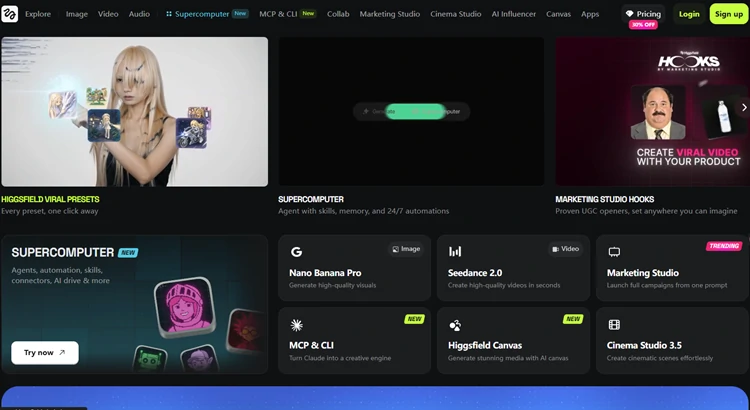Screen dimensions: 750x410
Task: Open the Explore menu
Action: (x=38, y=14)
